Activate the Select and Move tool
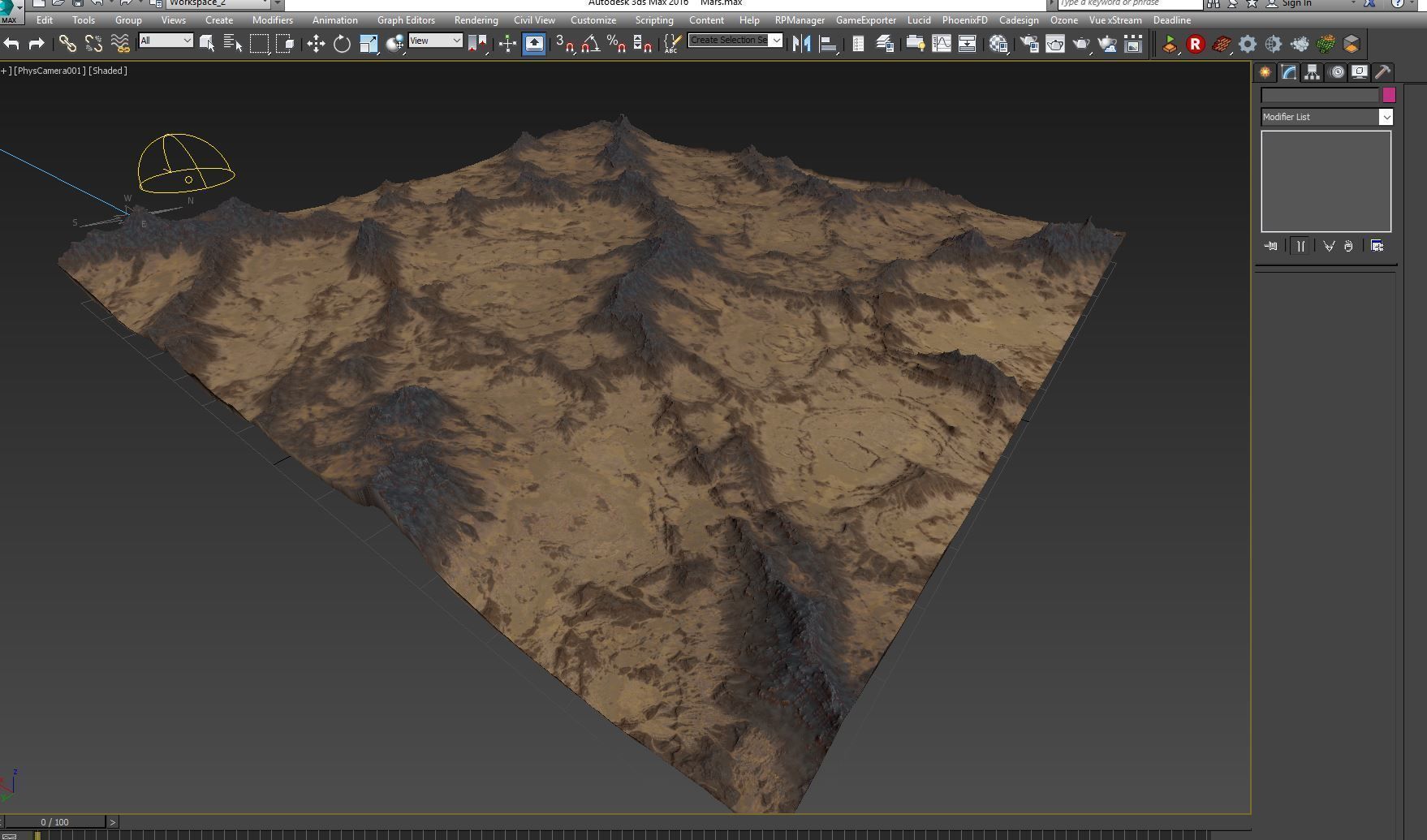 click(x=316, y=44)
